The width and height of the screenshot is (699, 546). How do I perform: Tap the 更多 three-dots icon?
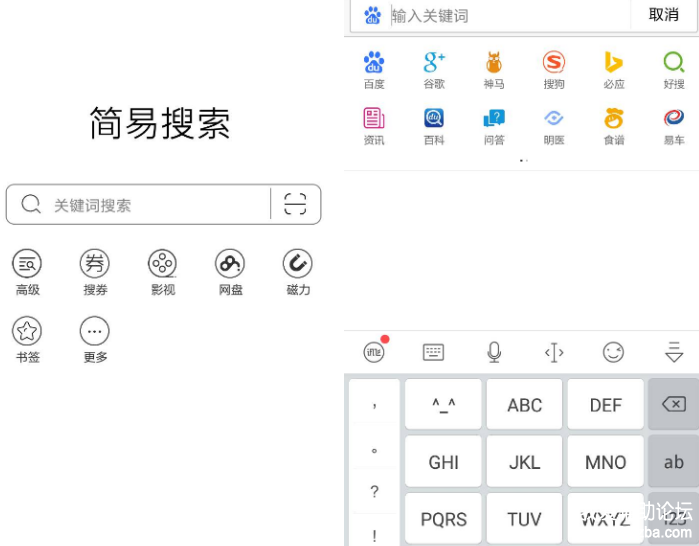coord(95,331)
